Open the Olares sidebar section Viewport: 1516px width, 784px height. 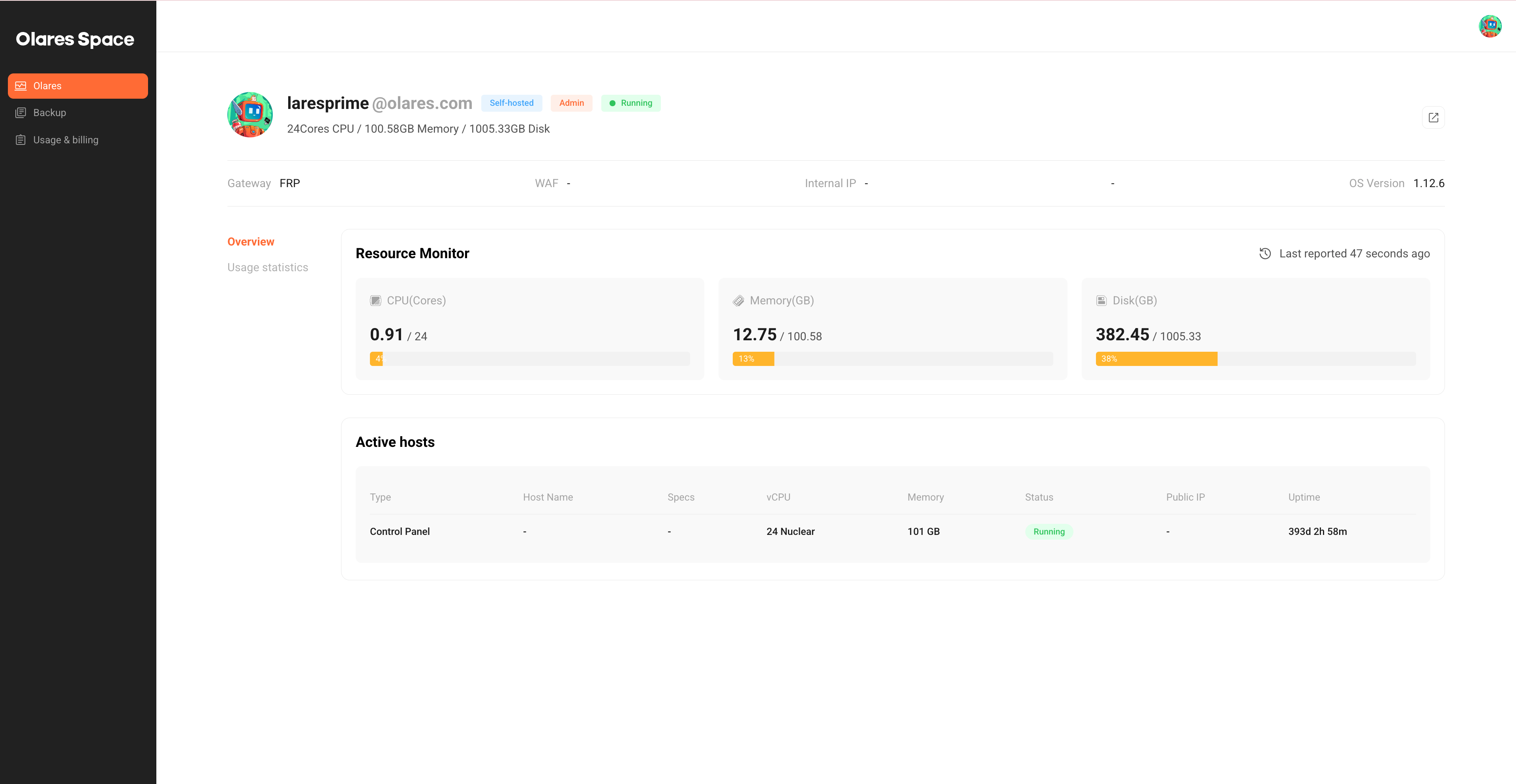coord(78,86)
